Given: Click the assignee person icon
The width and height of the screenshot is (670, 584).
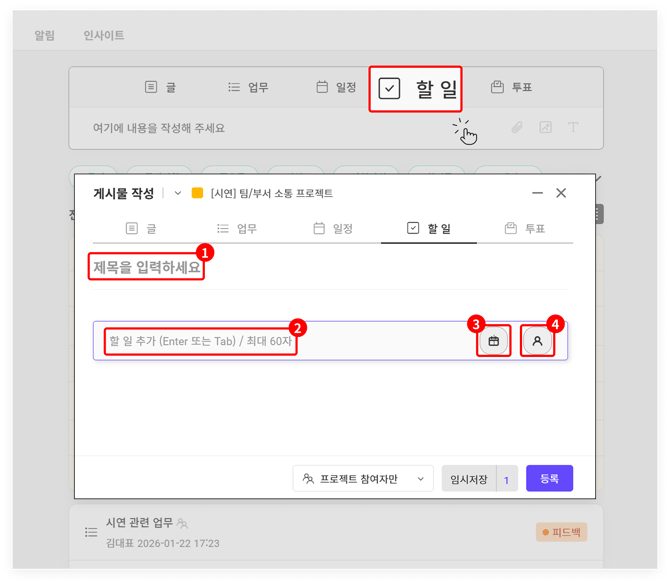Looking at the screenshot, I should [x=537, y=341].
